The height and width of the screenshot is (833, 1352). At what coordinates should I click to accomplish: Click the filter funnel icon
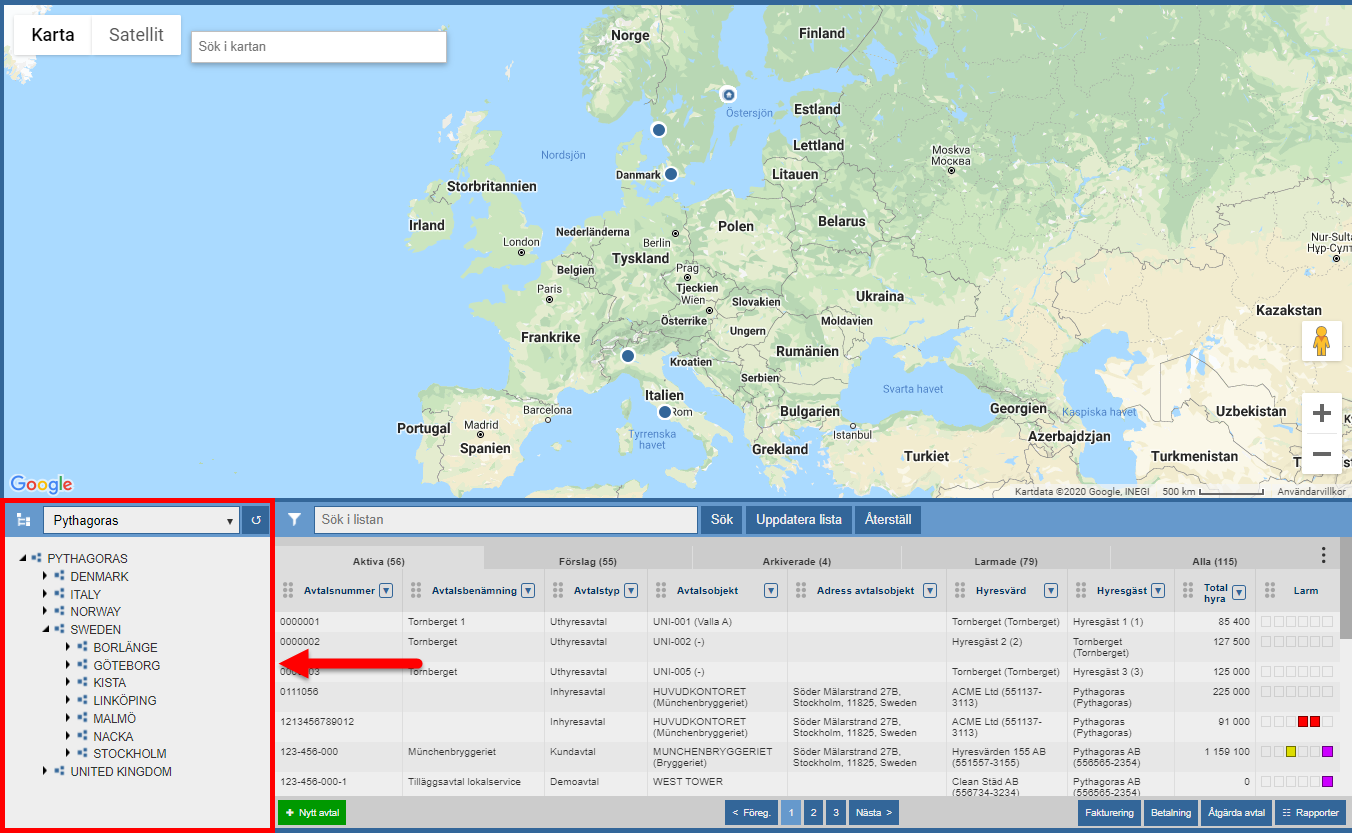295,520
